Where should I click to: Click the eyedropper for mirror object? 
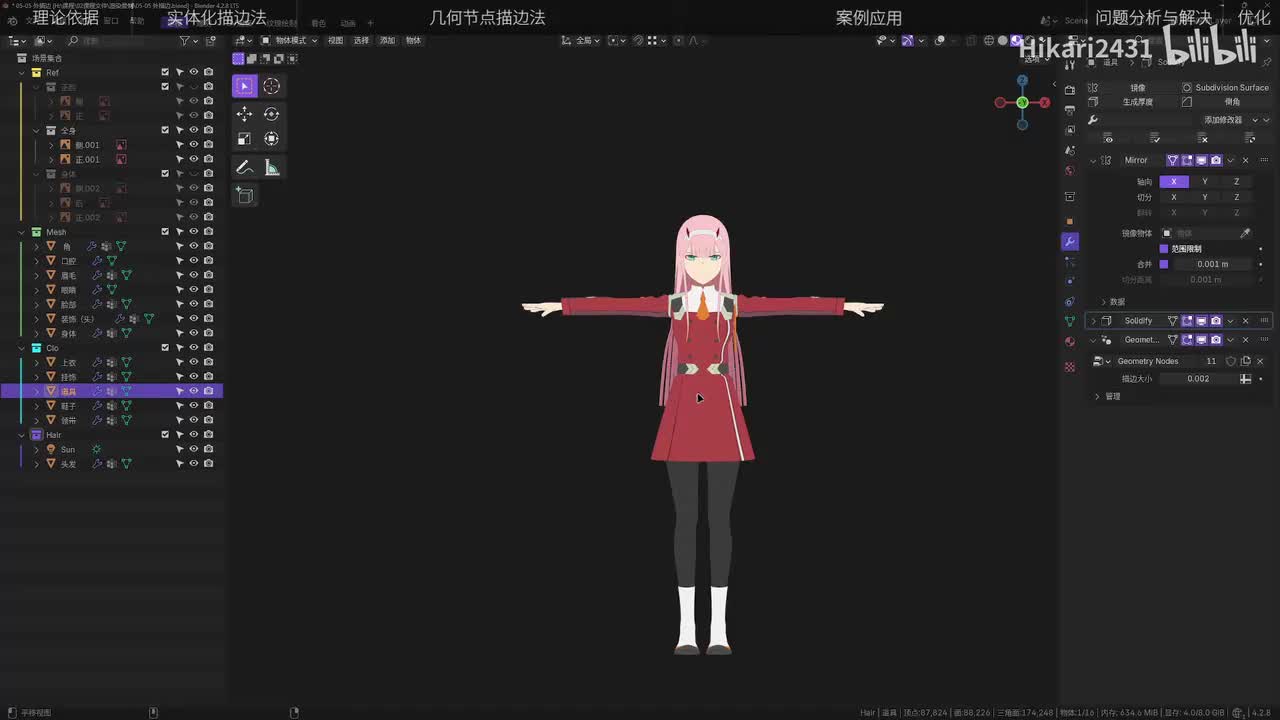click(1245, 233)
